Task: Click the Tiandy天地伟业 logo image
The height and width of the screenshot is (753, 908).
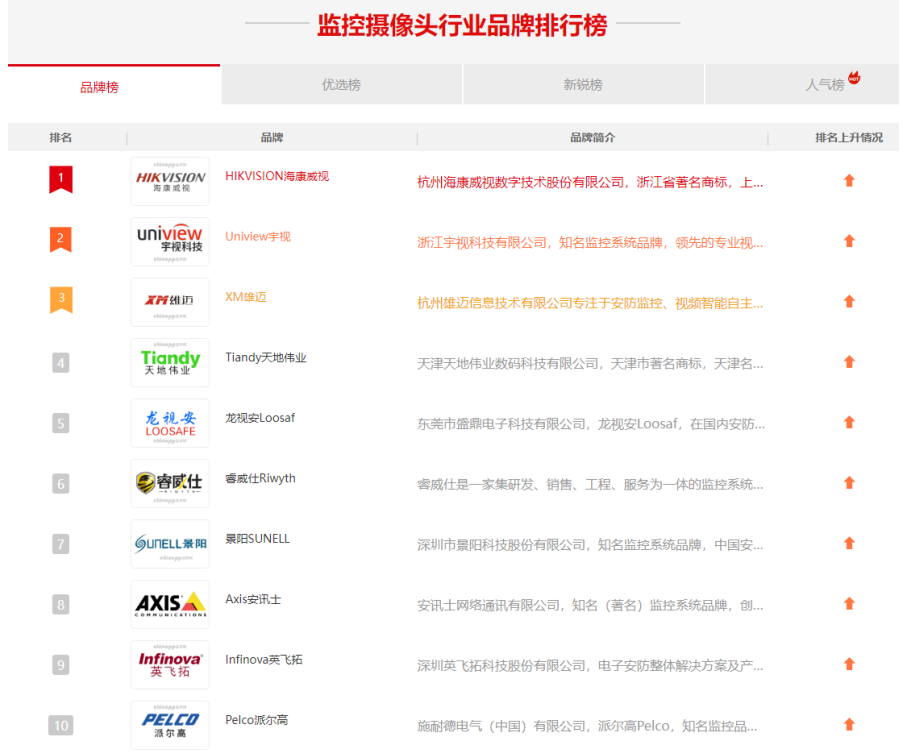Action: click(x=170, y=362)
